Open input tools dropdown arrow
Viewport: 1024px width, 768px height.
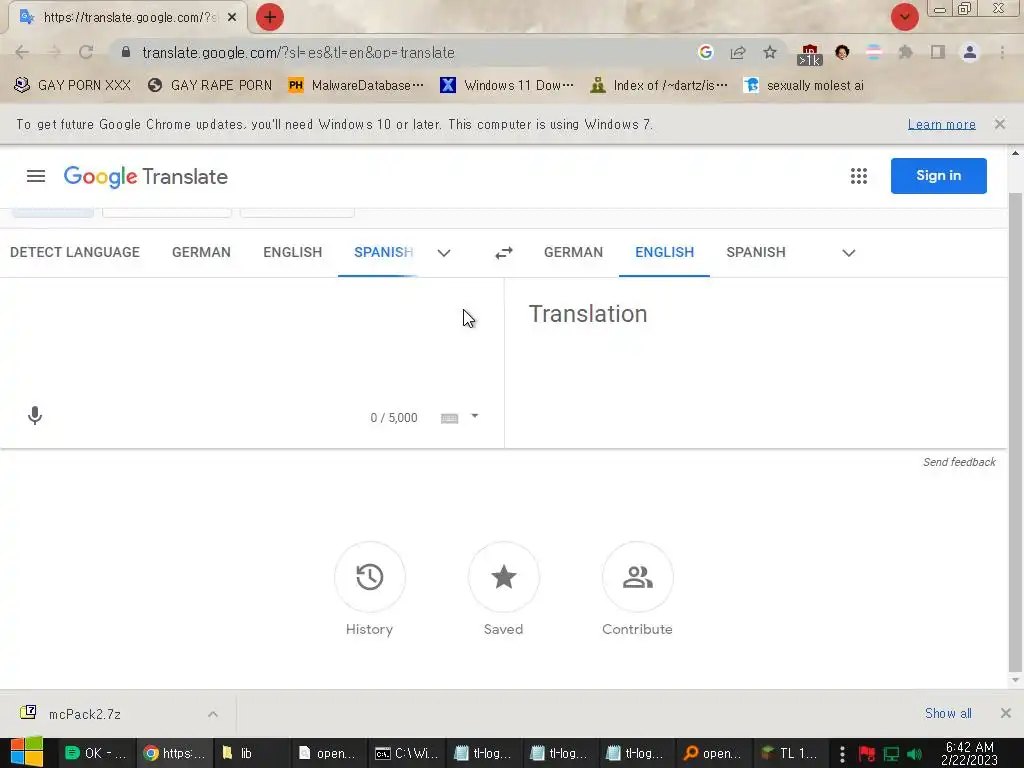click(x=475, y=416)
